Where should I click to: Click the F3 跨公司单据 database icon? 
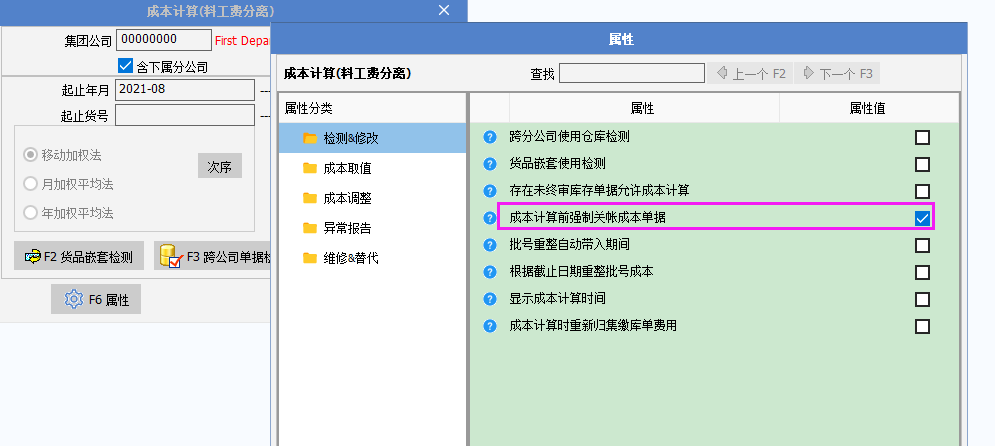[171, 256]
